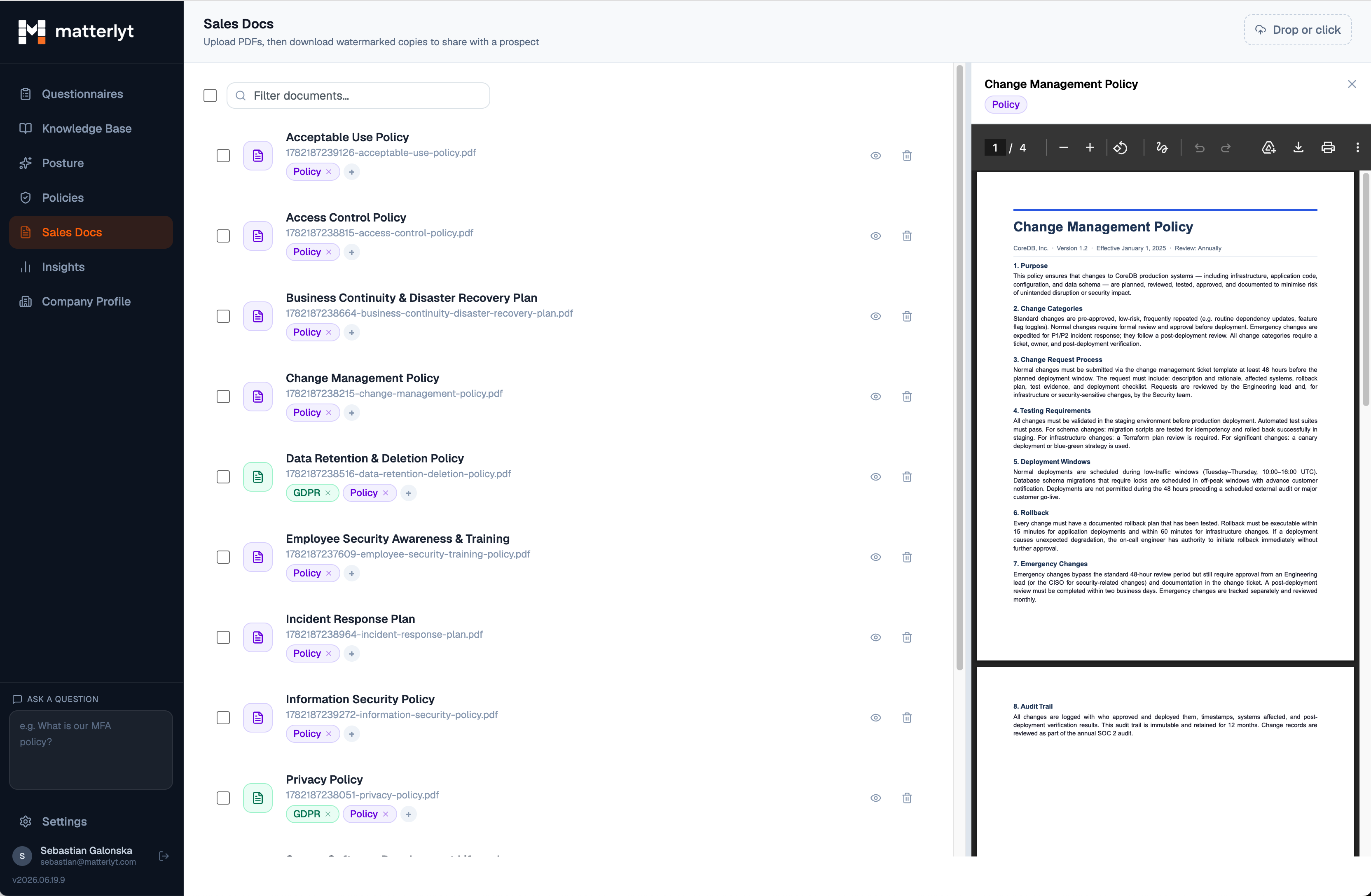This screenshot has height=896, width=1371.
Task: Delete the Information Security Policy document
Action: tap(907, 718)
